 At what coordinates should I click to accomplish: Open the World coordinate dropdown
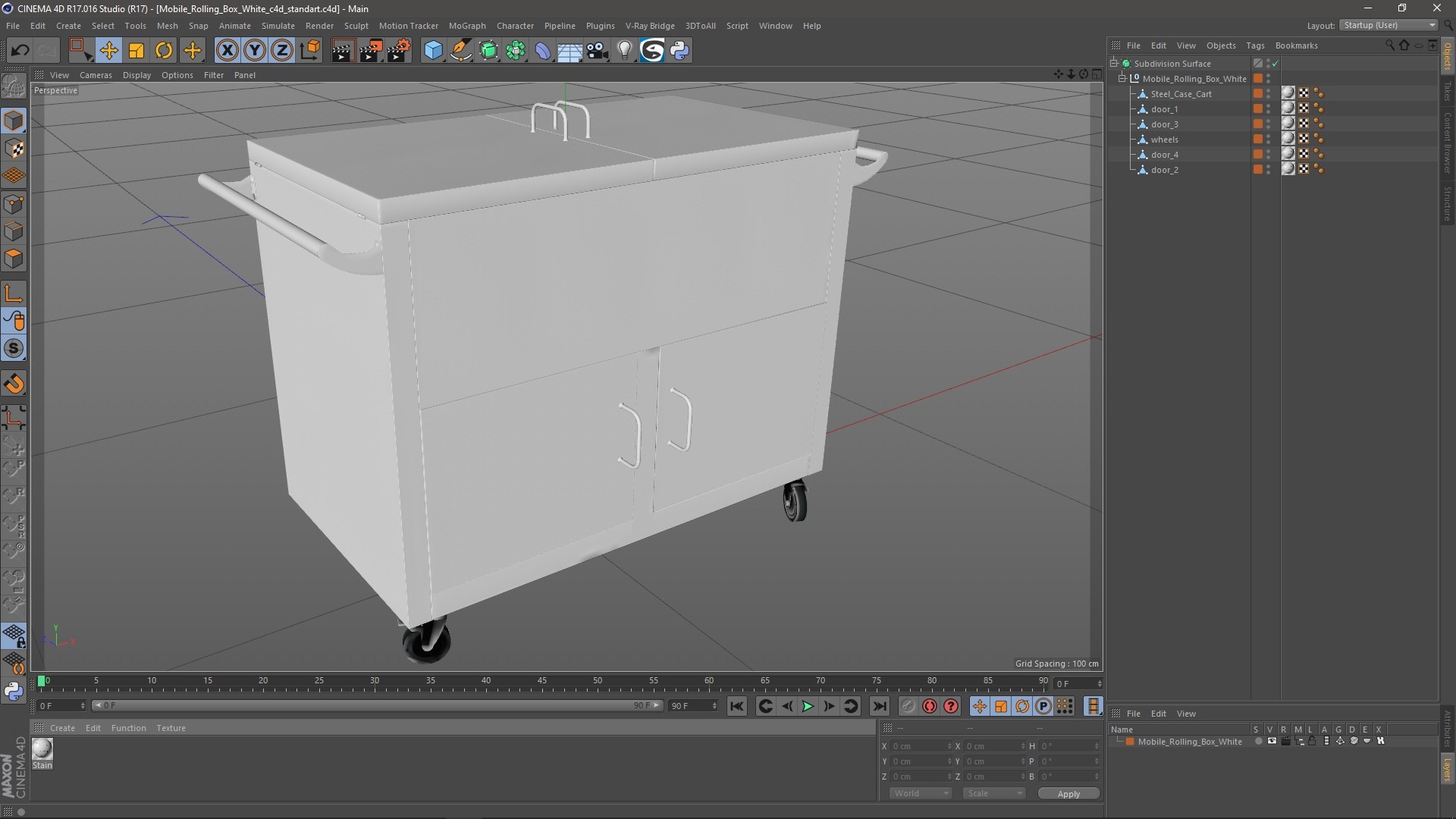pyautogui.click(x=921, y=793)
